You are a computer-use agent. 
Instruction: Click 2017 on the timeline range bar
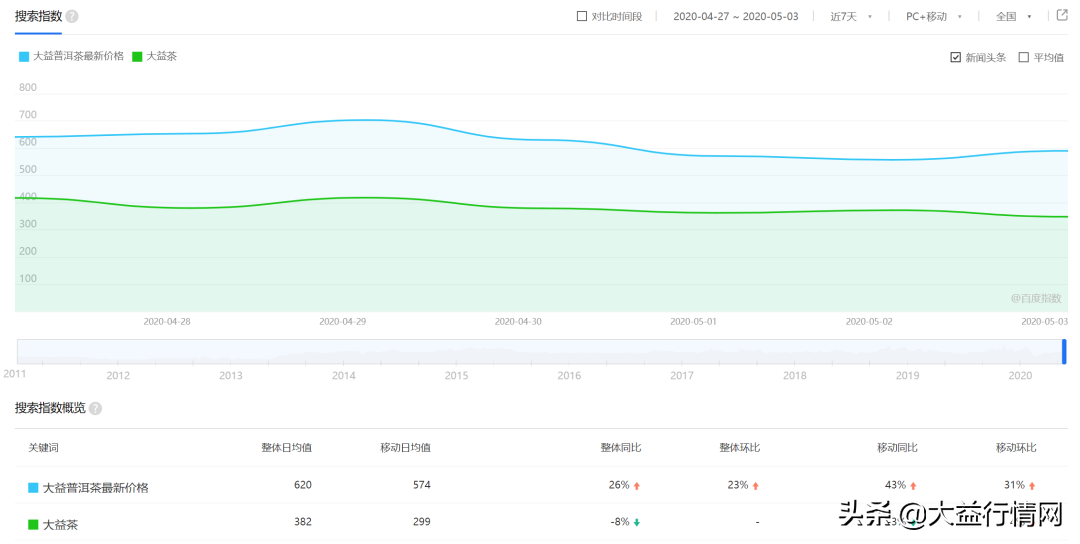[x=682, y=375]
